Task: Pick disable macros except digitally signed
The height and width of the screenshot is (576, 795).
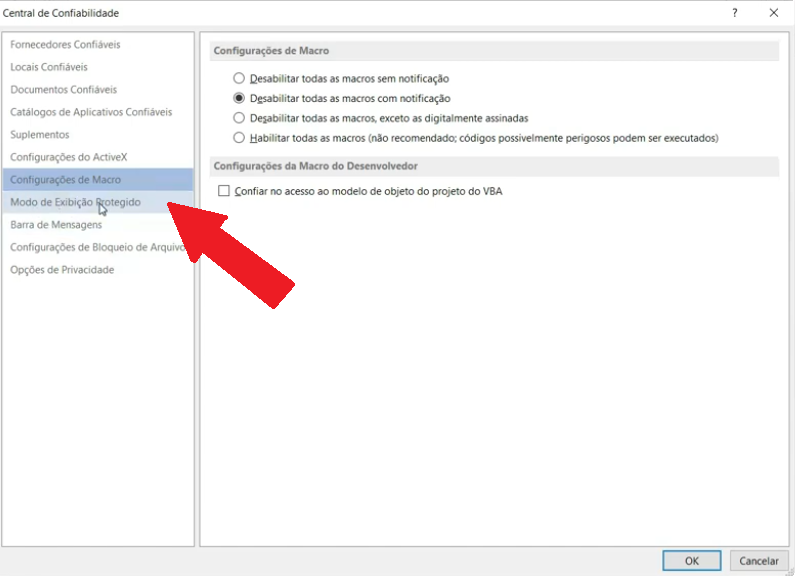Action: [239, 118]
